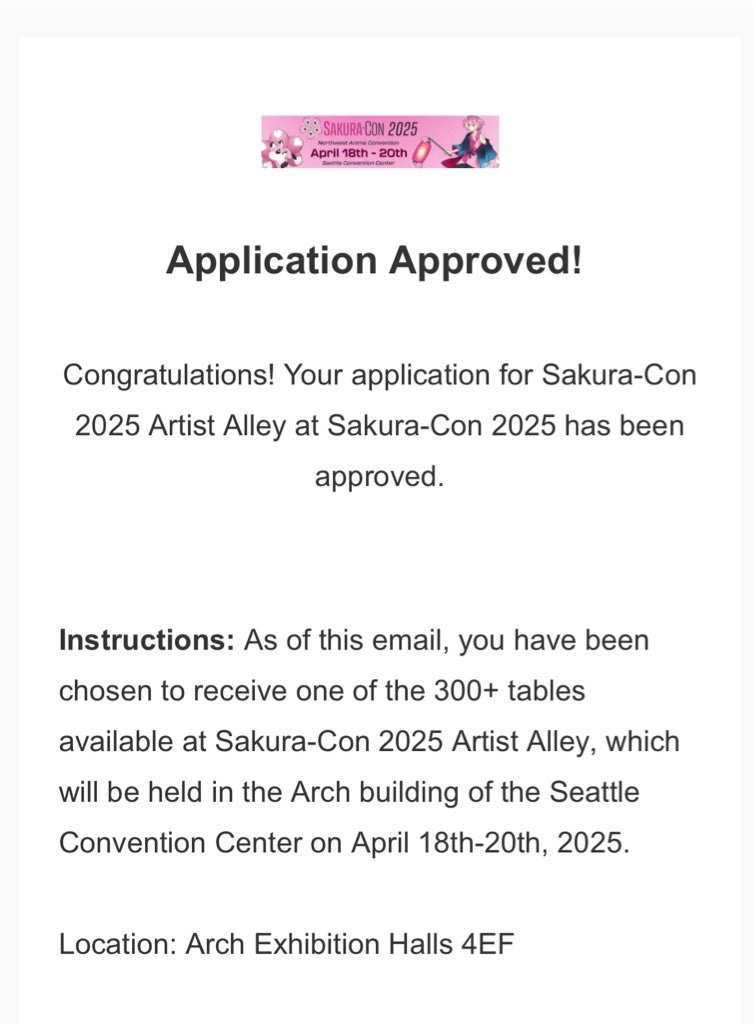Click the "April 18th-20th, 2025" date text
Screen dimensions: 753x1024
tap(490, 842)
